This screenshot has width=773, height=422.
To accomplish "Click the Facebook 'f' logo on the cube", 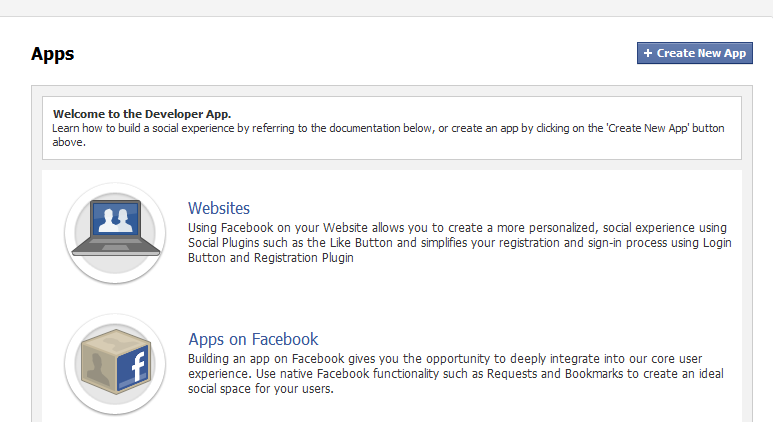I will coord(138,366).
